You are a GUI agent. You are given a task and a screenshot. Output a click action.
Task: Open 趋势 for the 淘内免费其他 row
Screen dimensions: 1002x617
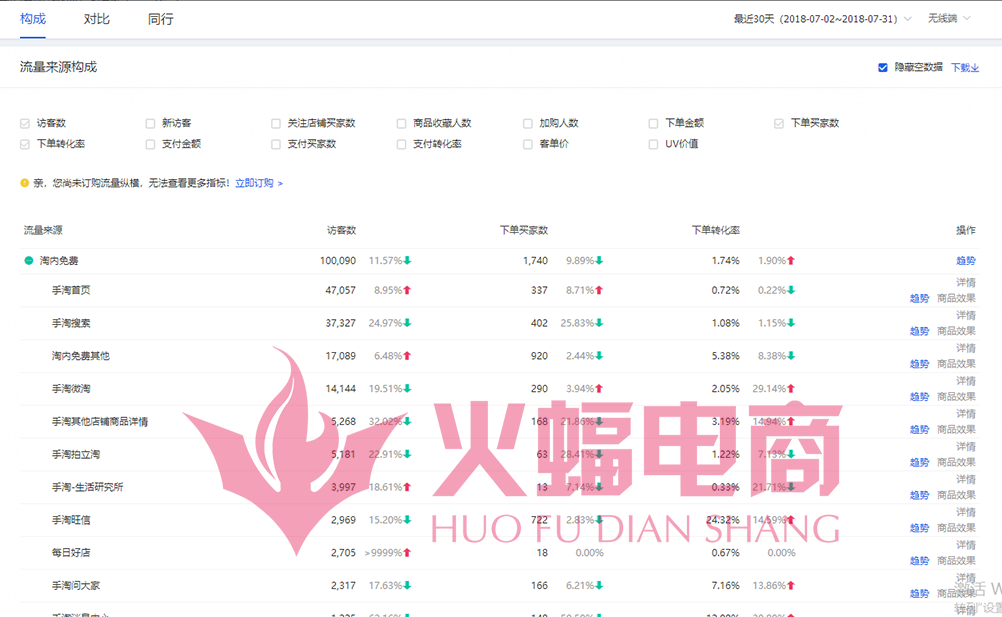coord(920,364)
